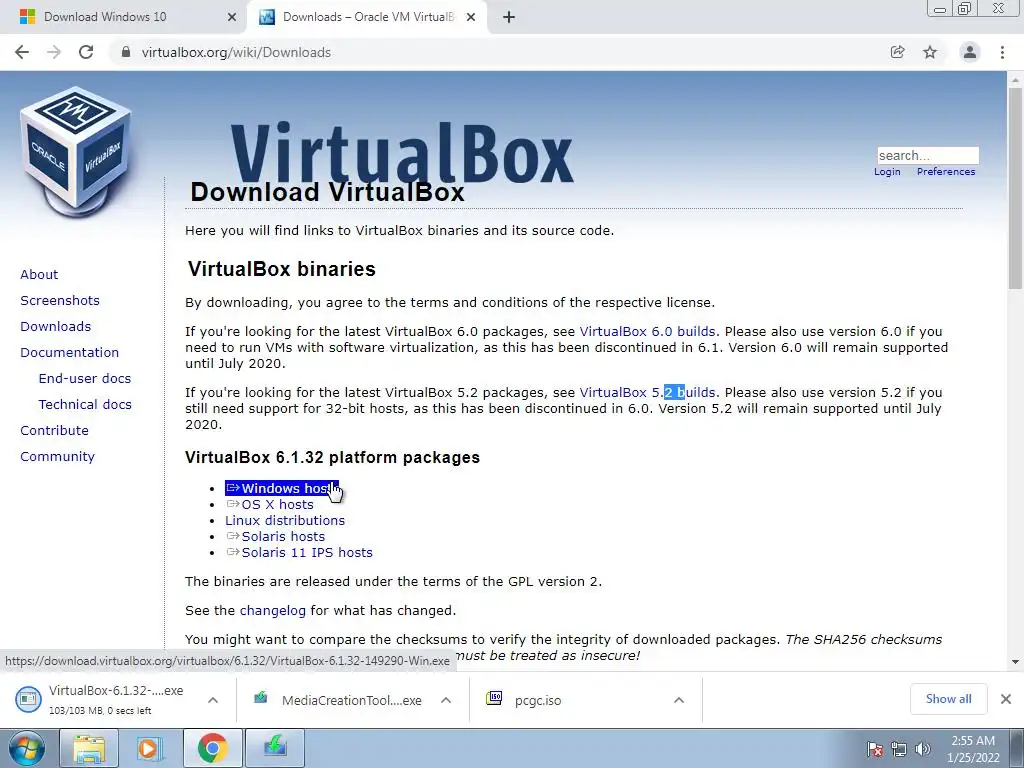Close the downloads shelf

point(1006,699)
